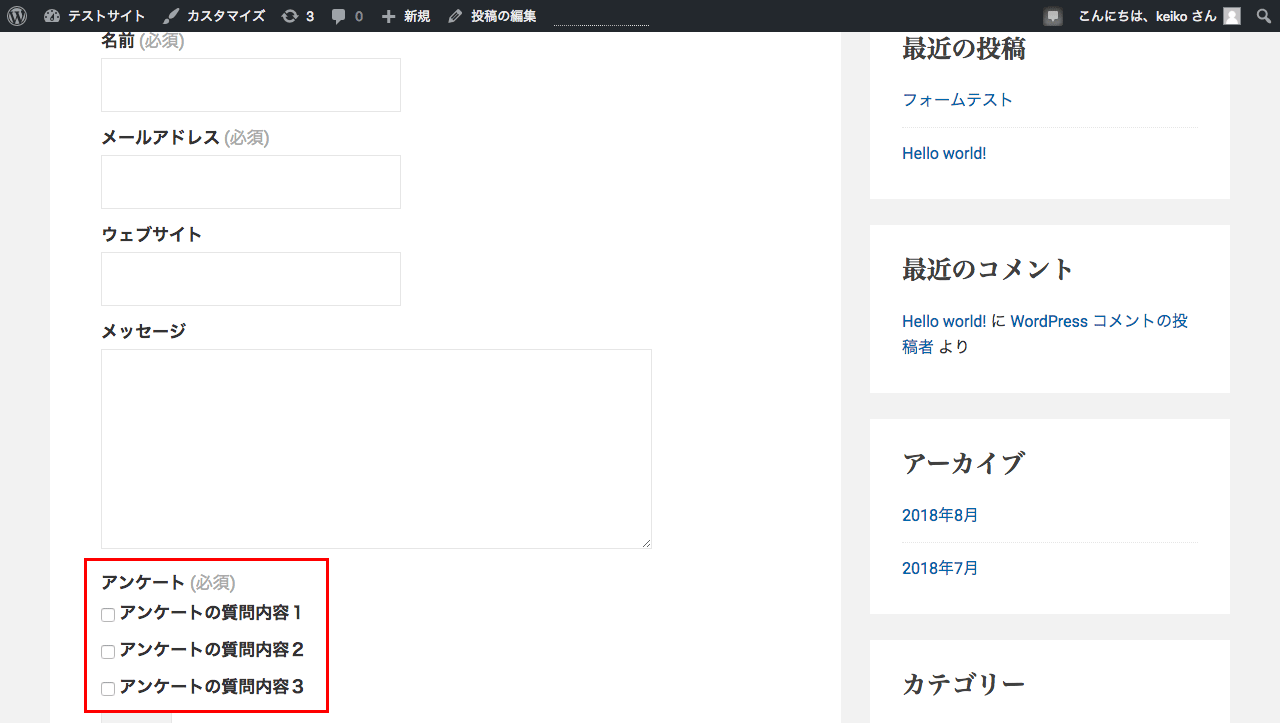The image size is (1280, 723).
Task: Click the updates count 3 in admin bar
Action: pyautogui.click(x=310, y=16)
